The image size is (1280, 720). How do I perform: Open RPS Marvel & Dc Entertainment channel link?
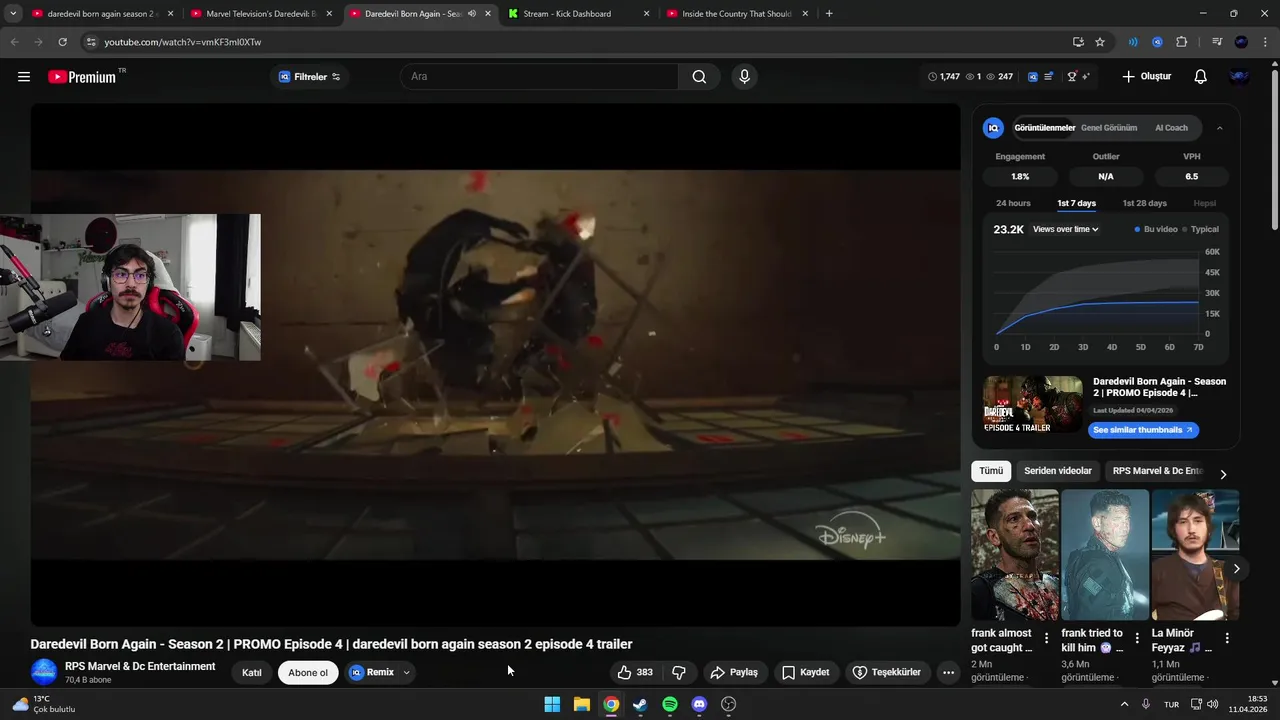pos(140,666)
